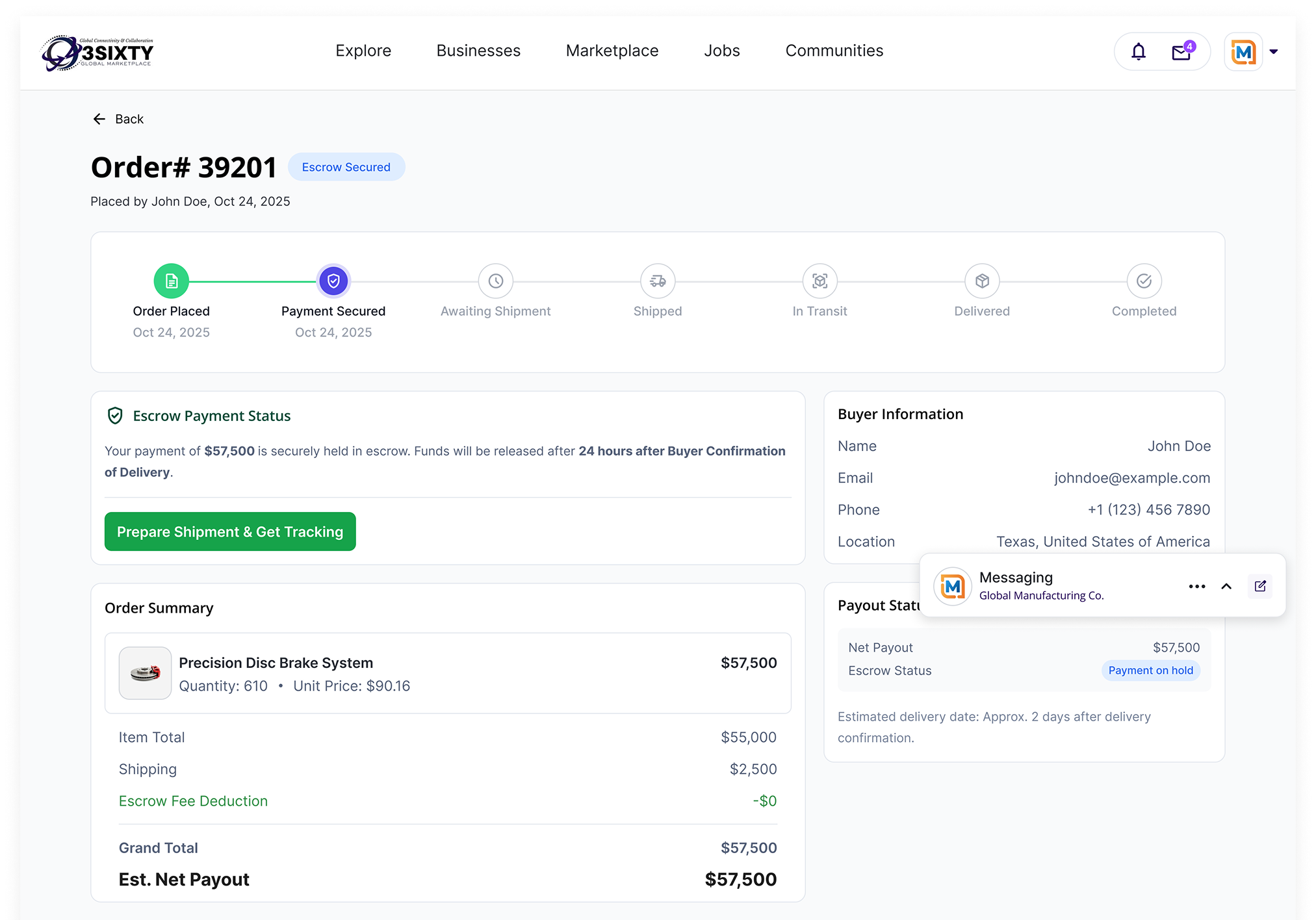
Task: Compose a new message icon
Action: click(1260, 586)
